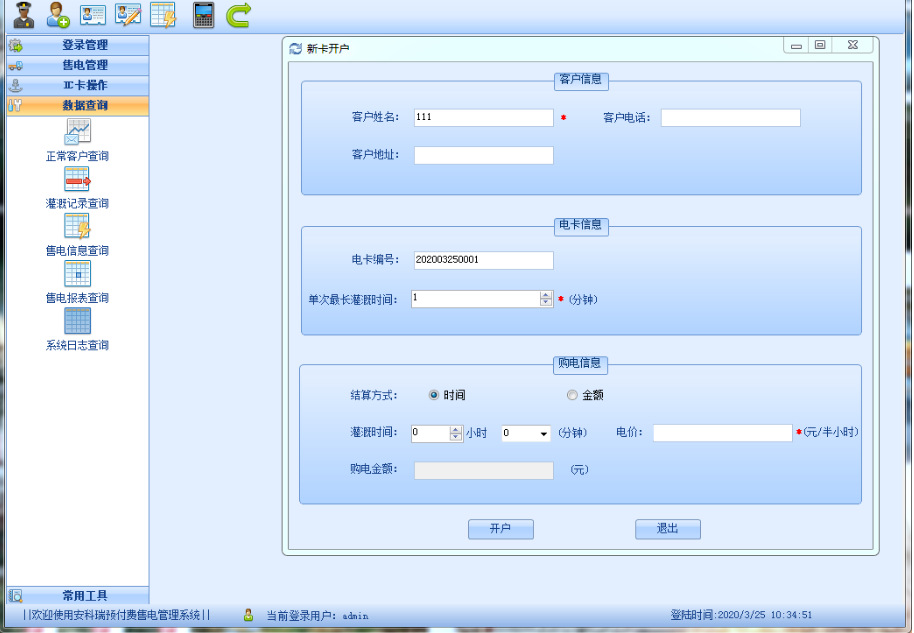
Task: Click the green return arrow icon
Action: (x=238, y=15)
